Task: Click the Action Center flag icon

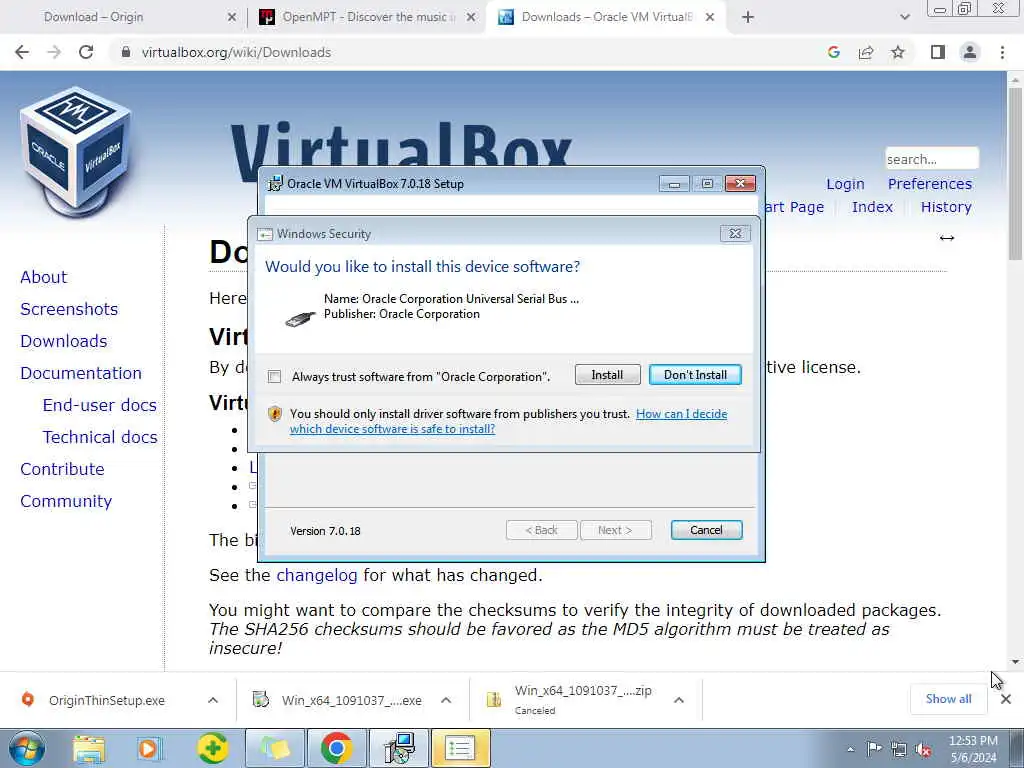Action: (874, 749)
